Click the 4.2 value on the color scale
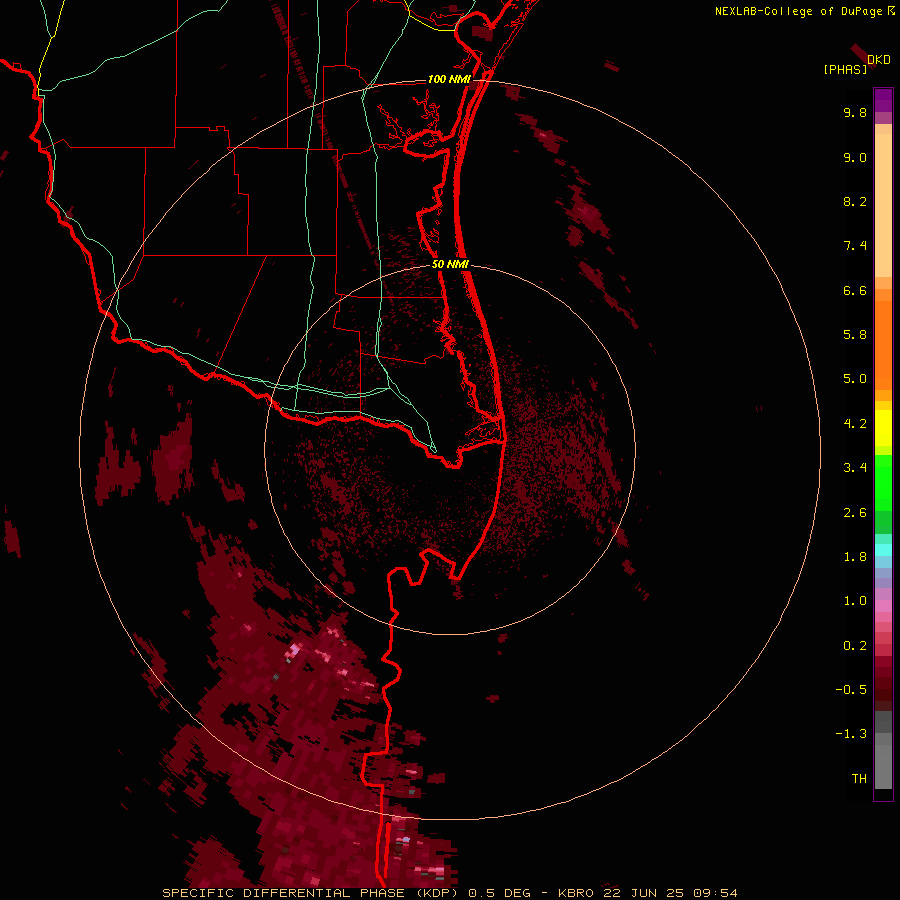Viewport: 900px width, 900px height. click(x=855, y=424)
